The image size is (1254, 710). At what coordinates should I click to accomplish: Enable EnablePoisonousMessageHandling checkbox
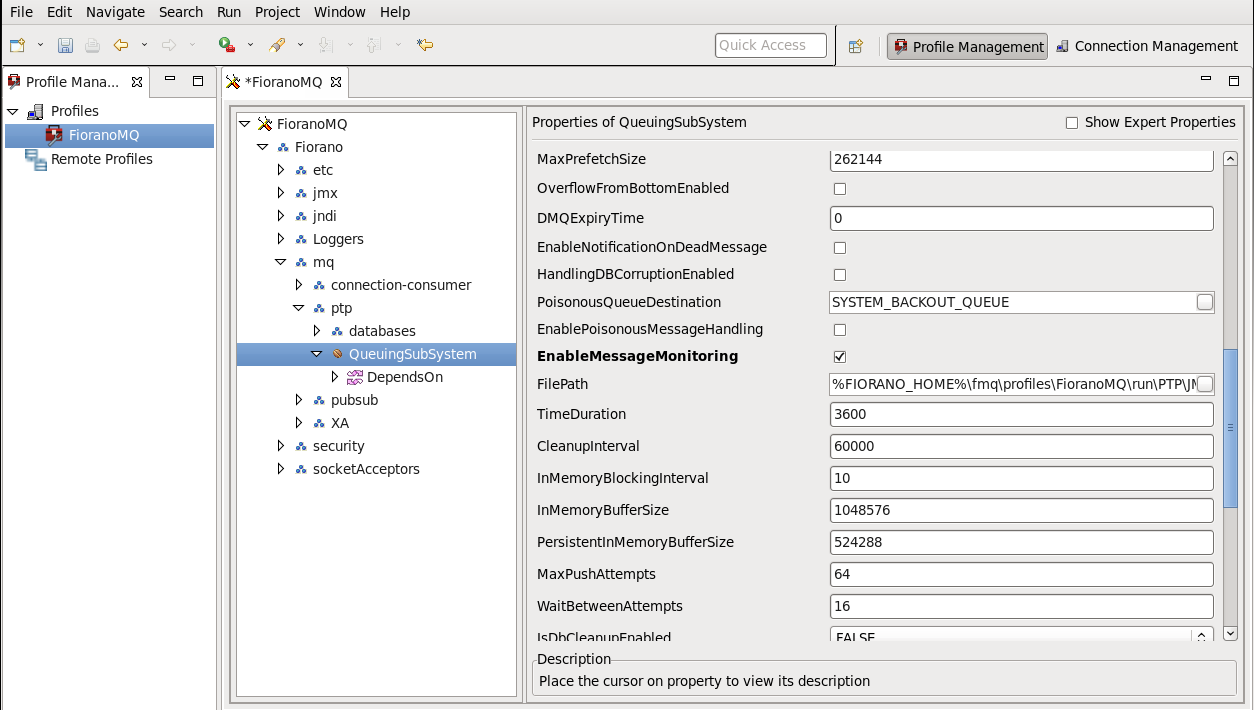click(840, 330)
